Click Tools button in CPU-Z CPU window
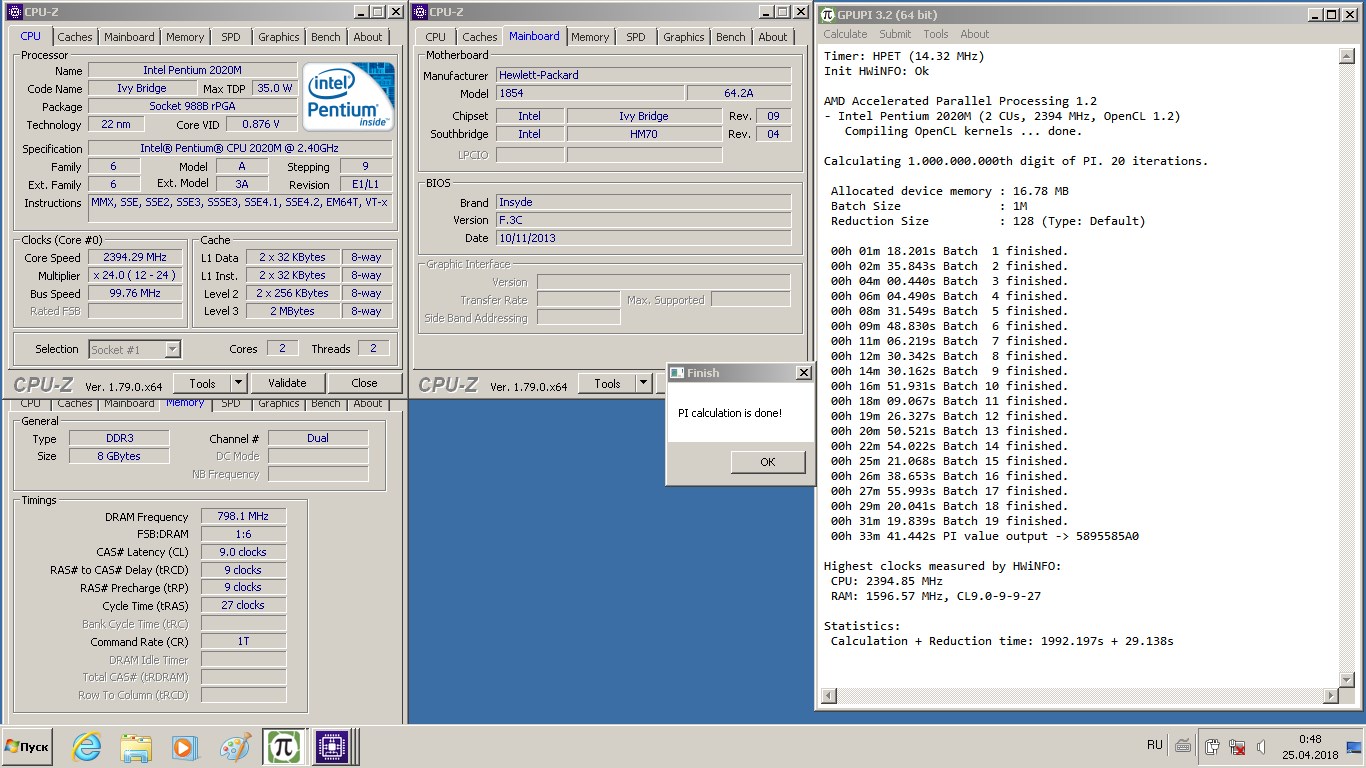1366x768 pixels. (202, 383)
